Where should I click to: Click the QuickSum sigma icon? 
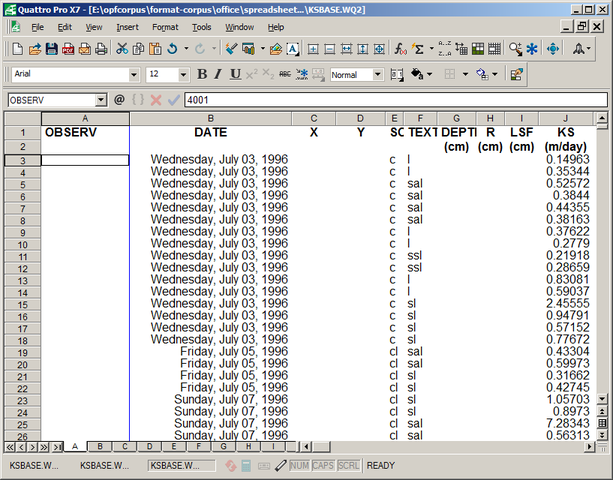[418, 49]
